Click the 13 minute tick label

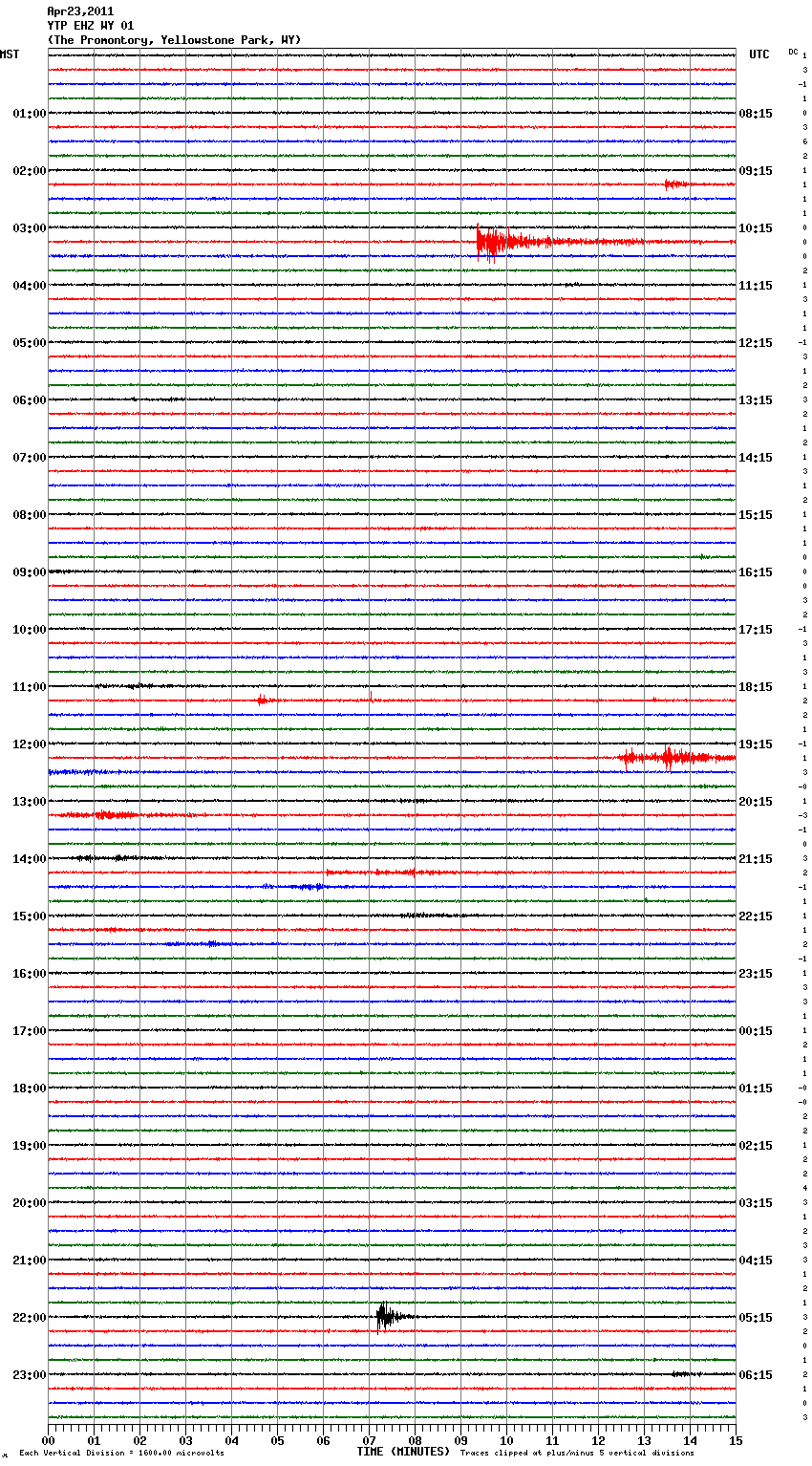[645, 1440]
